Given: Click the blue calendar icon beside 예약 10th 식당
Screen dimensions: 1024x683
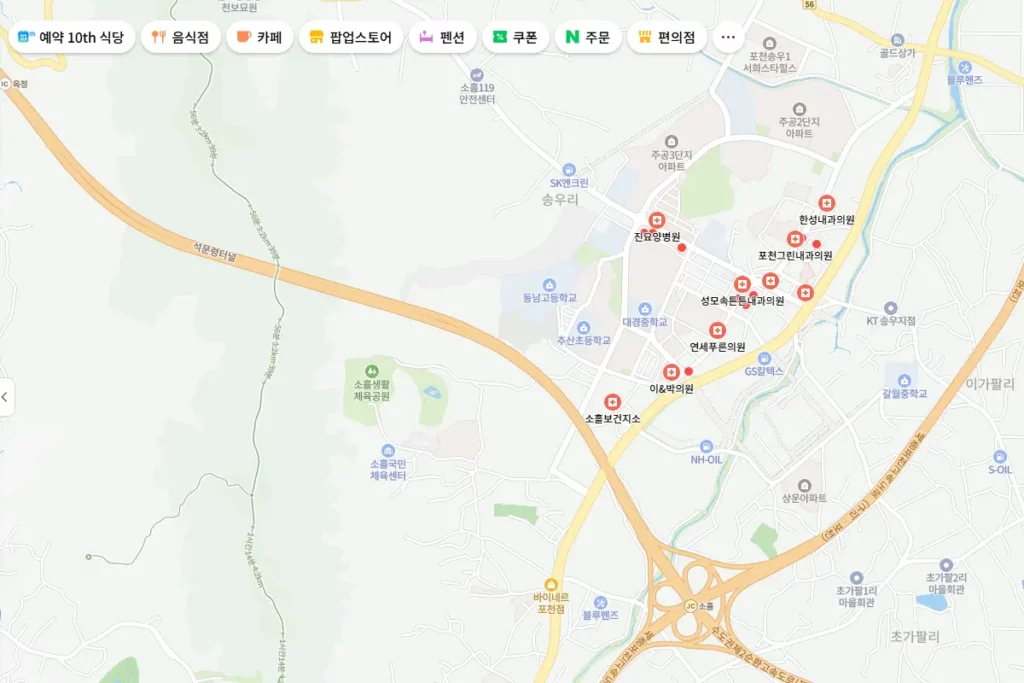Looking at the screenshot, I should click(25, 34).
